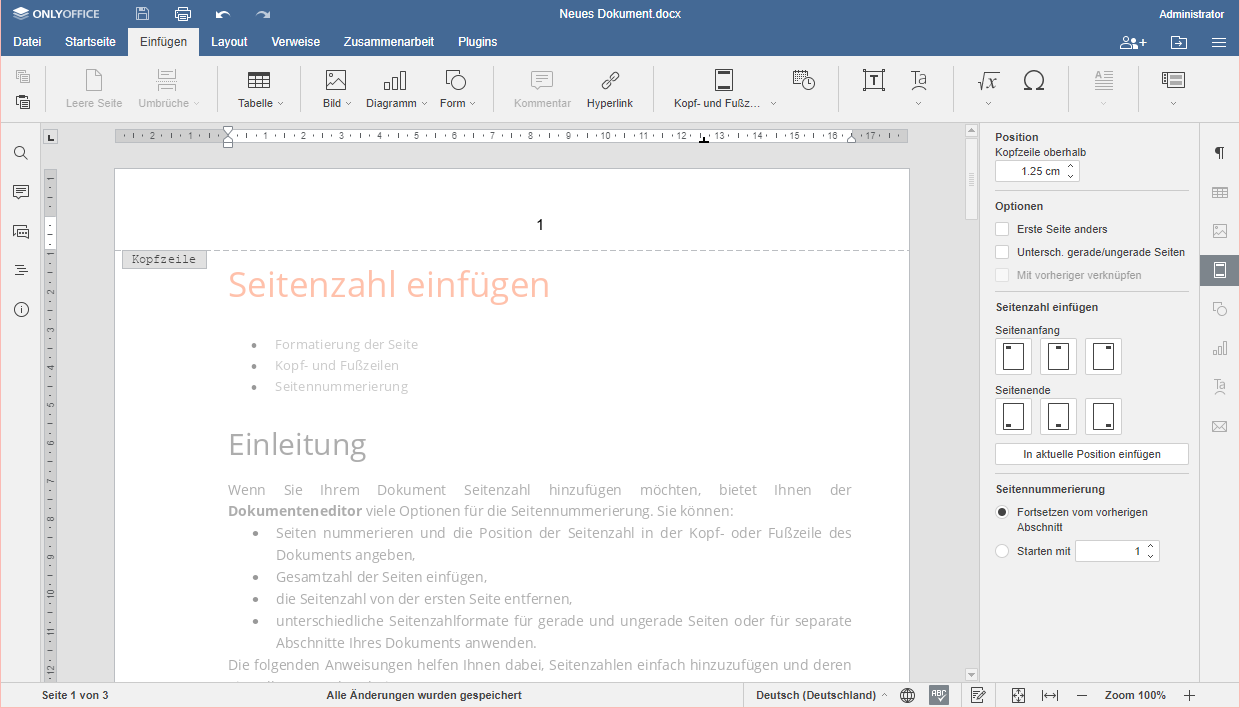Redo the last undone action
The image size is (1240, 708).
pos(263,14)
